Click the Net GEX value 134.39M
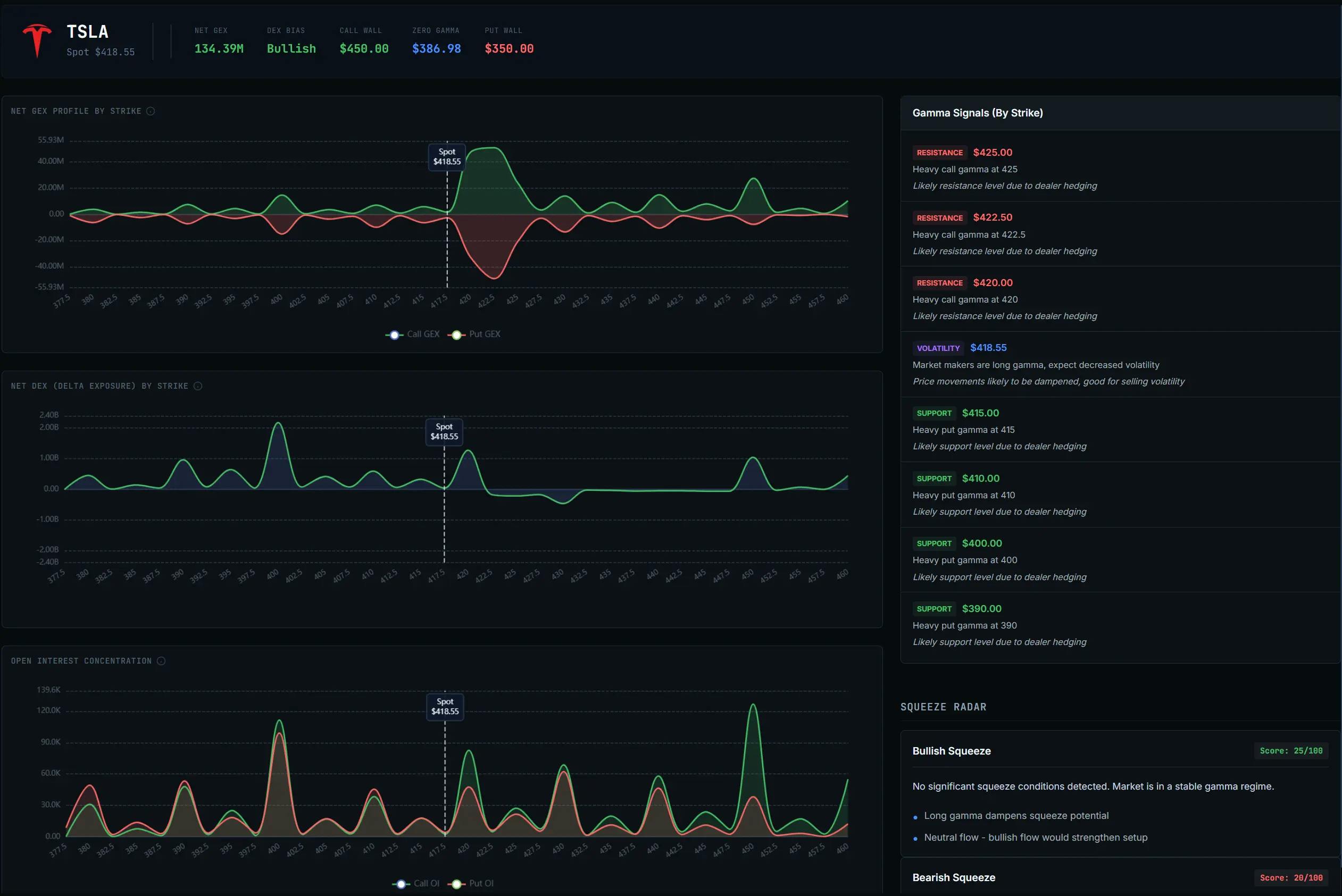Screen dimensions: 1342x896 pos(219,48)
